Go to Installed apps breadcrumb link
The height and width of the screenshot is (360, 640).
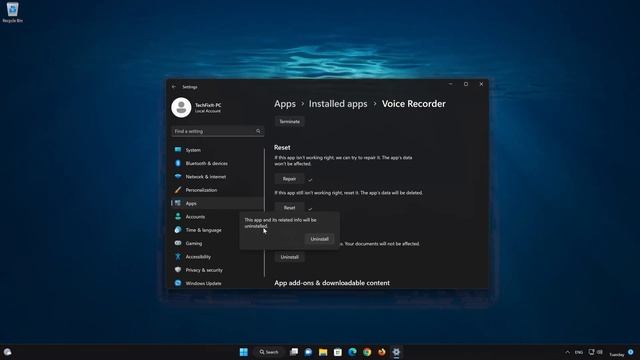click(338, 104)
